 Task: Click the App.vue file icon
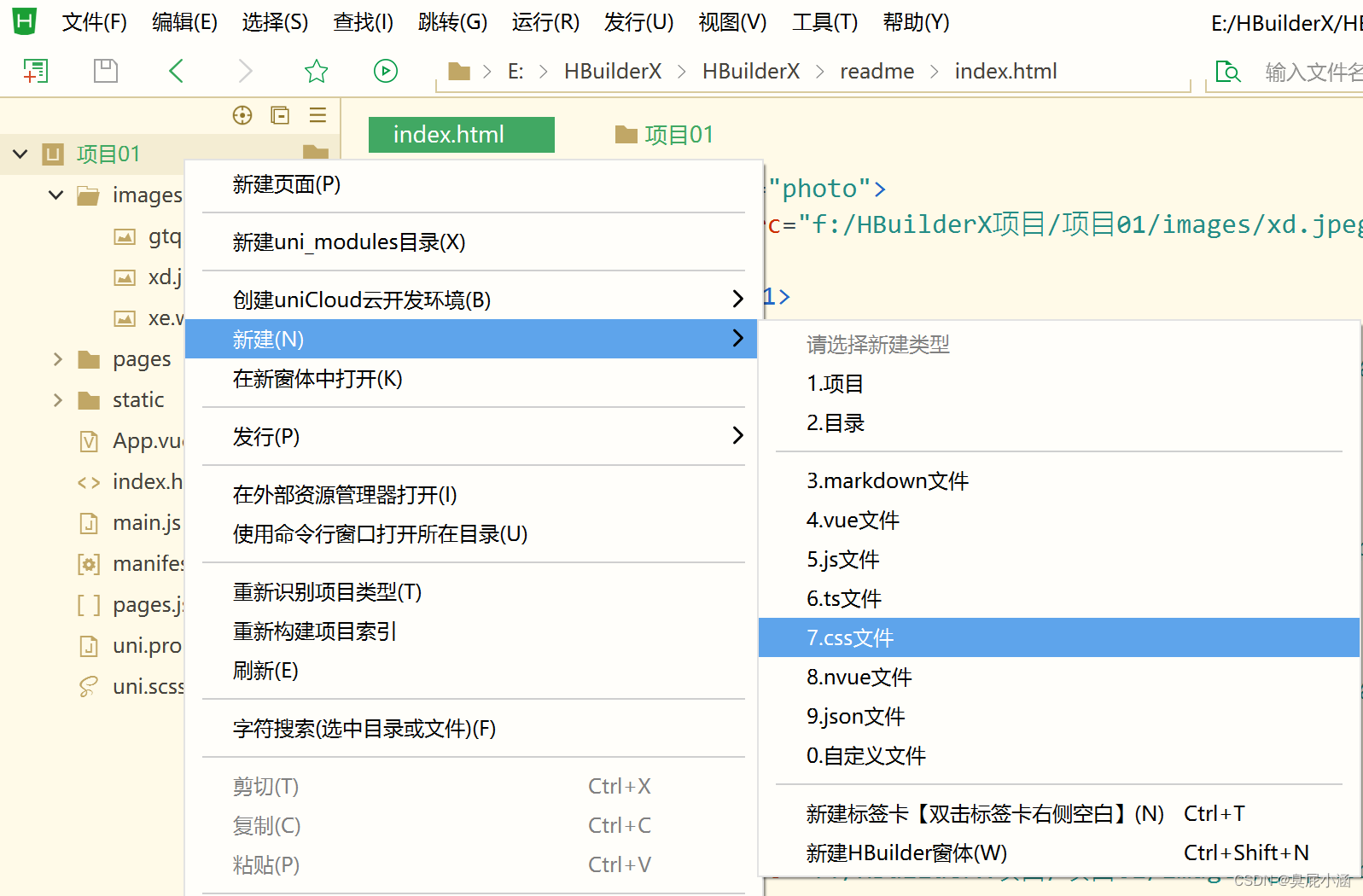[x=89, y=441]
